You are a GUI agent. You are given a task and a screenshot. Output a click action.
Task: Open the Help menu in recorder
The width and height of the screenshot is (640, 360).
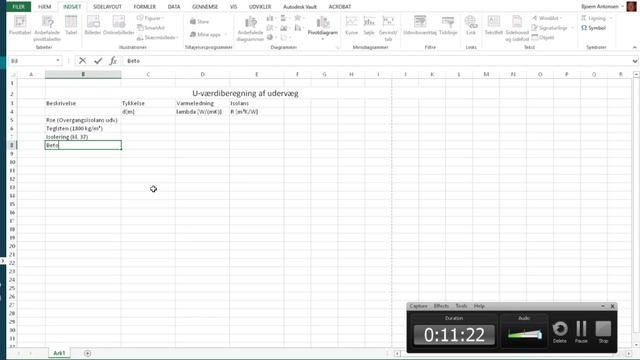[479, 306]
